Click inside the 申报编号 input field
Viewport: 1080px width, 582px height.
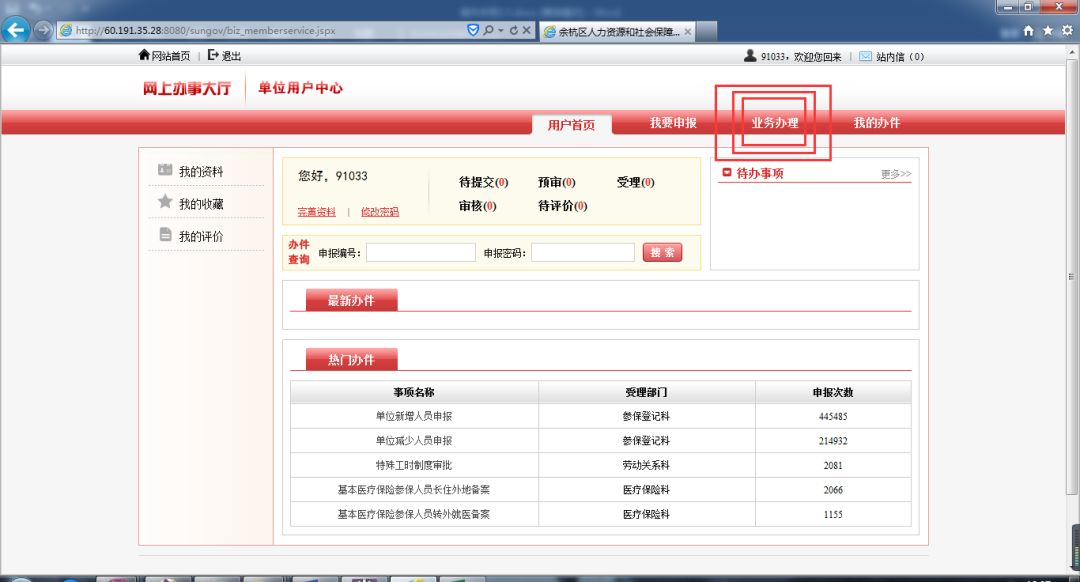click(420, 250)
